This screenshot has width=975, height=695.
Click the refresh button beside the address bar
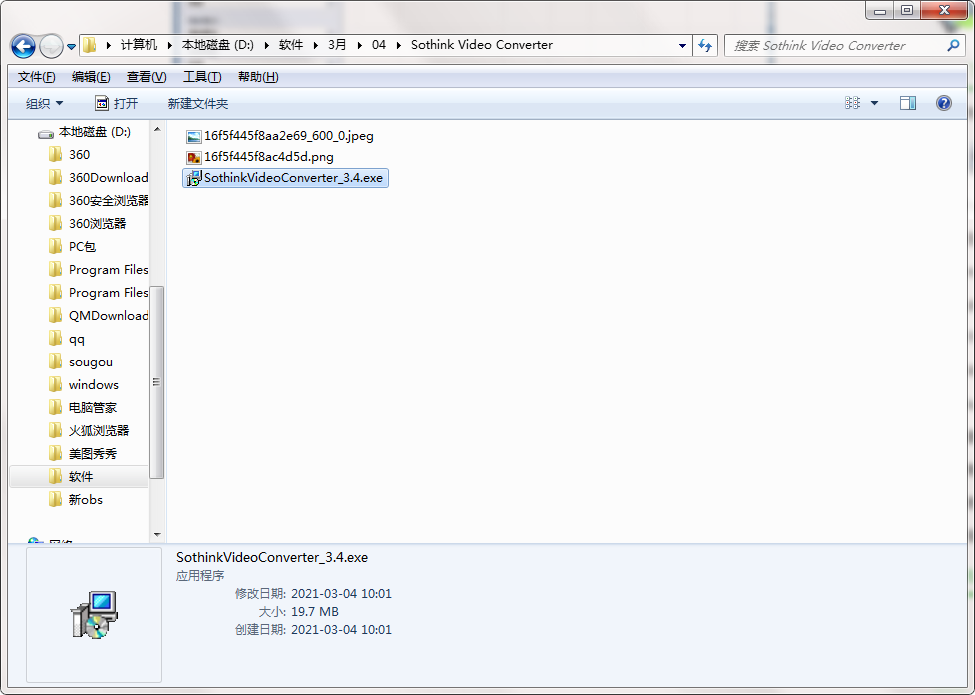(705, 45)
